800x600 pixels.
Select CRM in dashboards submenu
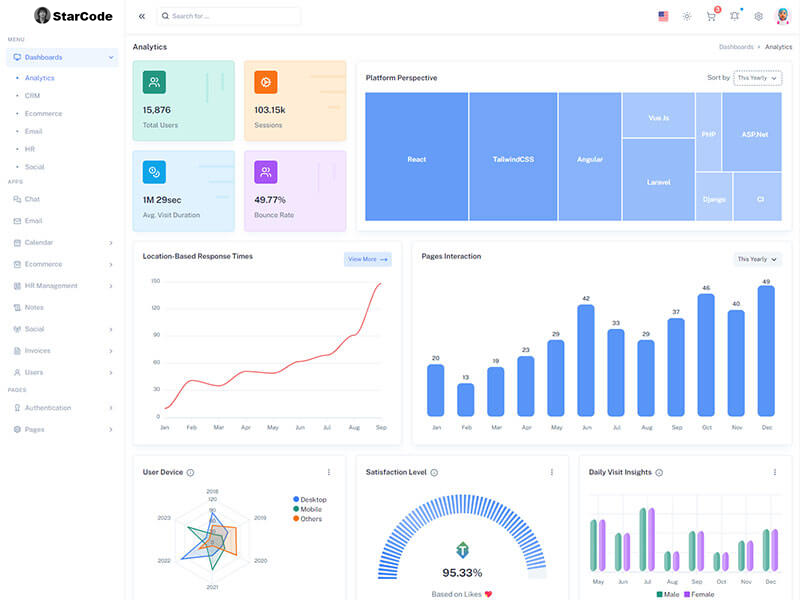click(x=33, y=96)
